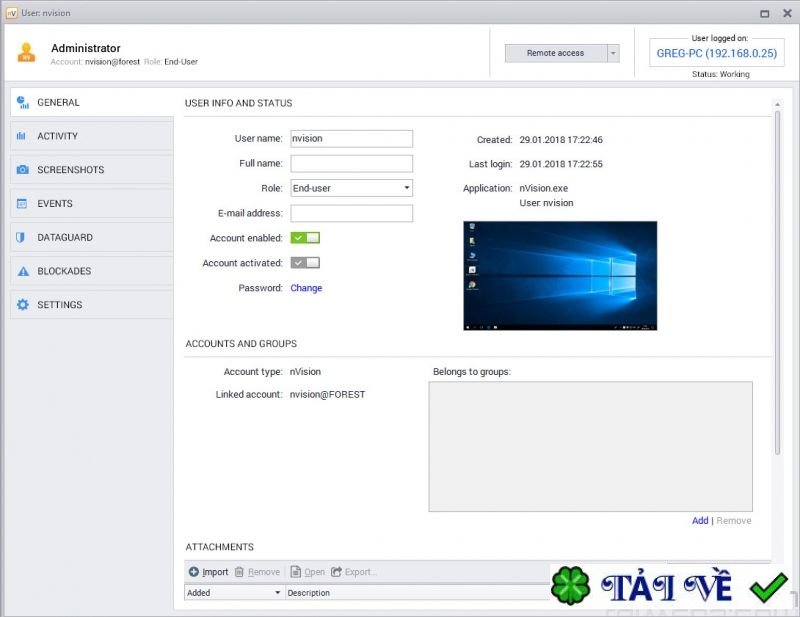Open the Role dropdown
The height and width of the screenshot is (617, 800).
[351, 188]
